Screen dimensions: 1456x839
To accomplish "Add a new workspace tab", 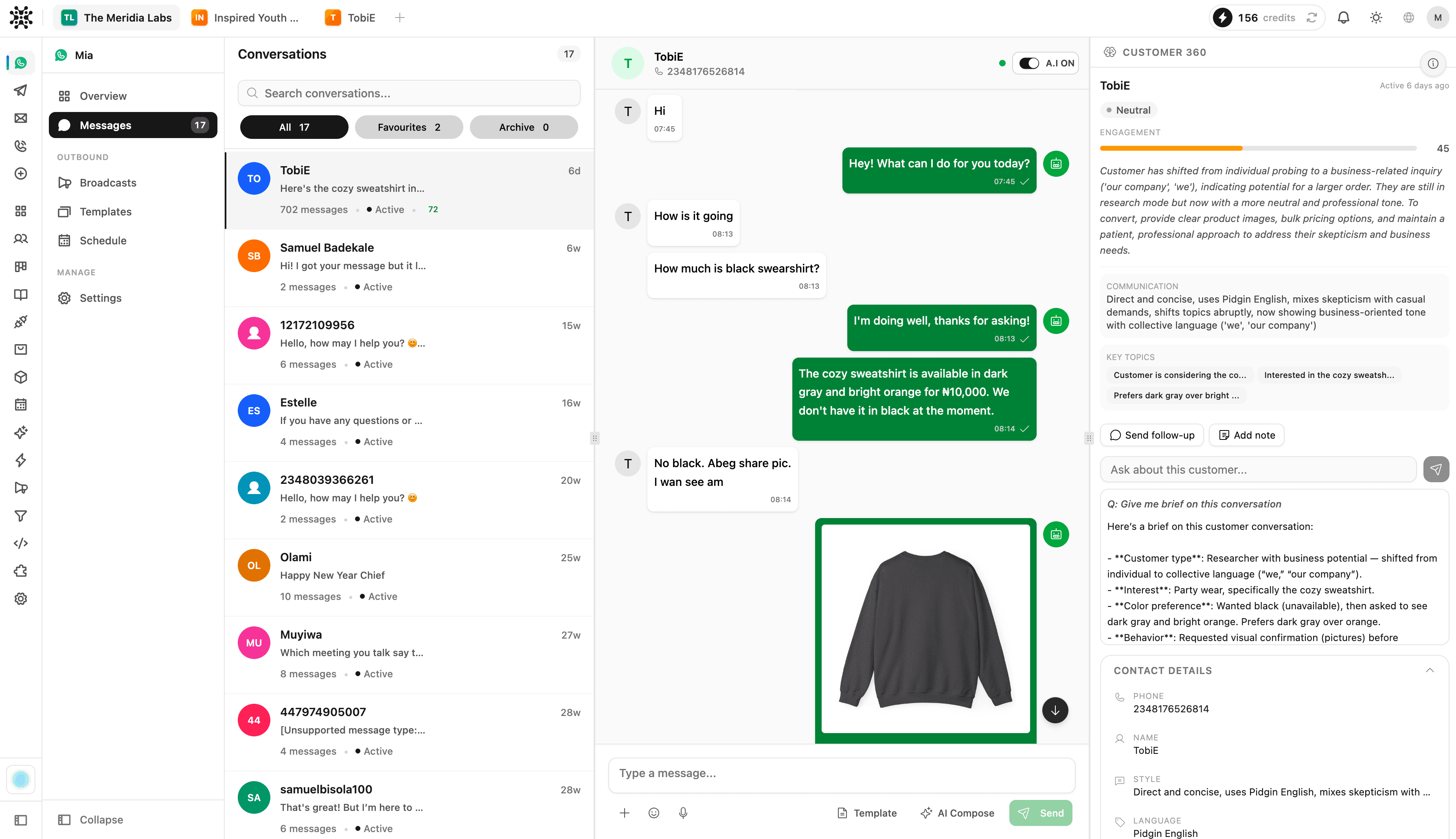I will (400, 18).
